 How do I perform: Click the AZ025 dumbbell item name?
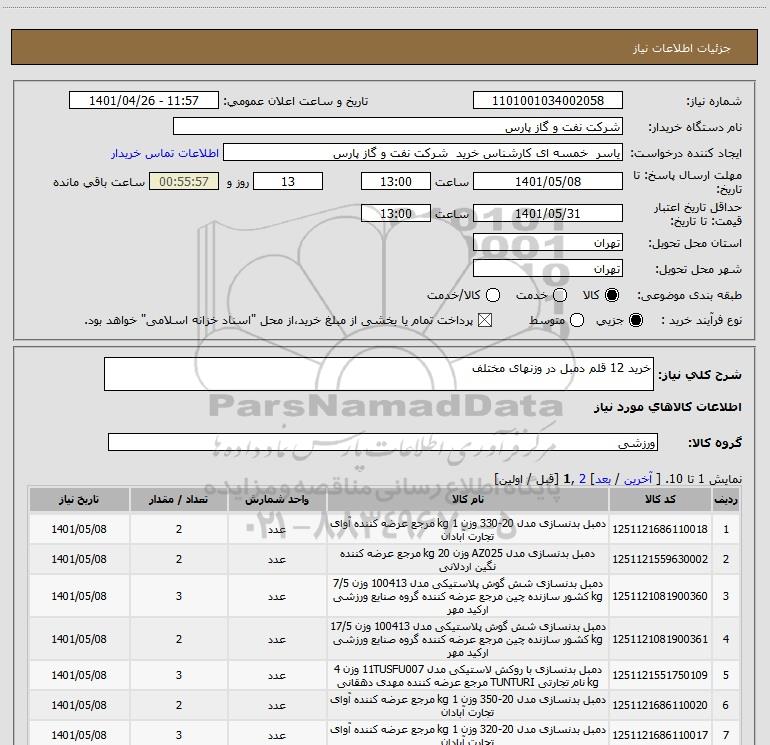coord(468,560)
